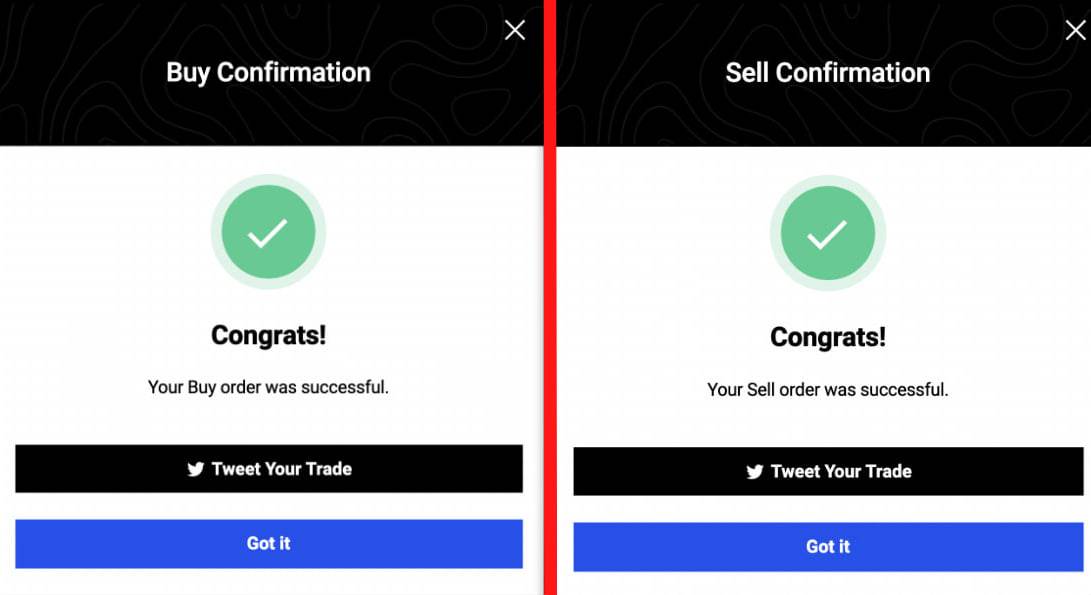Click Twitter bird icon in Buy dialog
This screenshot has width=1091, height=595.
[196, 469]
